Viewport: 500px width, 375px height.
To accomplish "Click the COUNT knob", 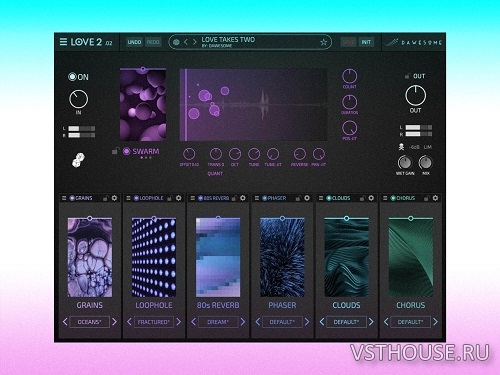I will [350, 76].
